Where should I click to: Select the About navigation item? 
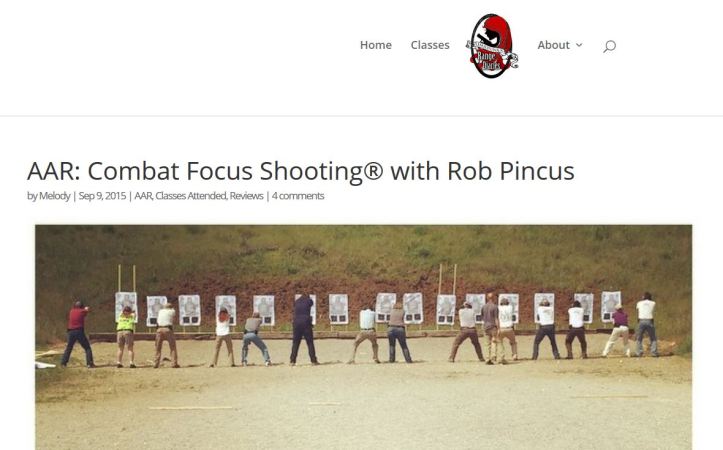(554, 45)
